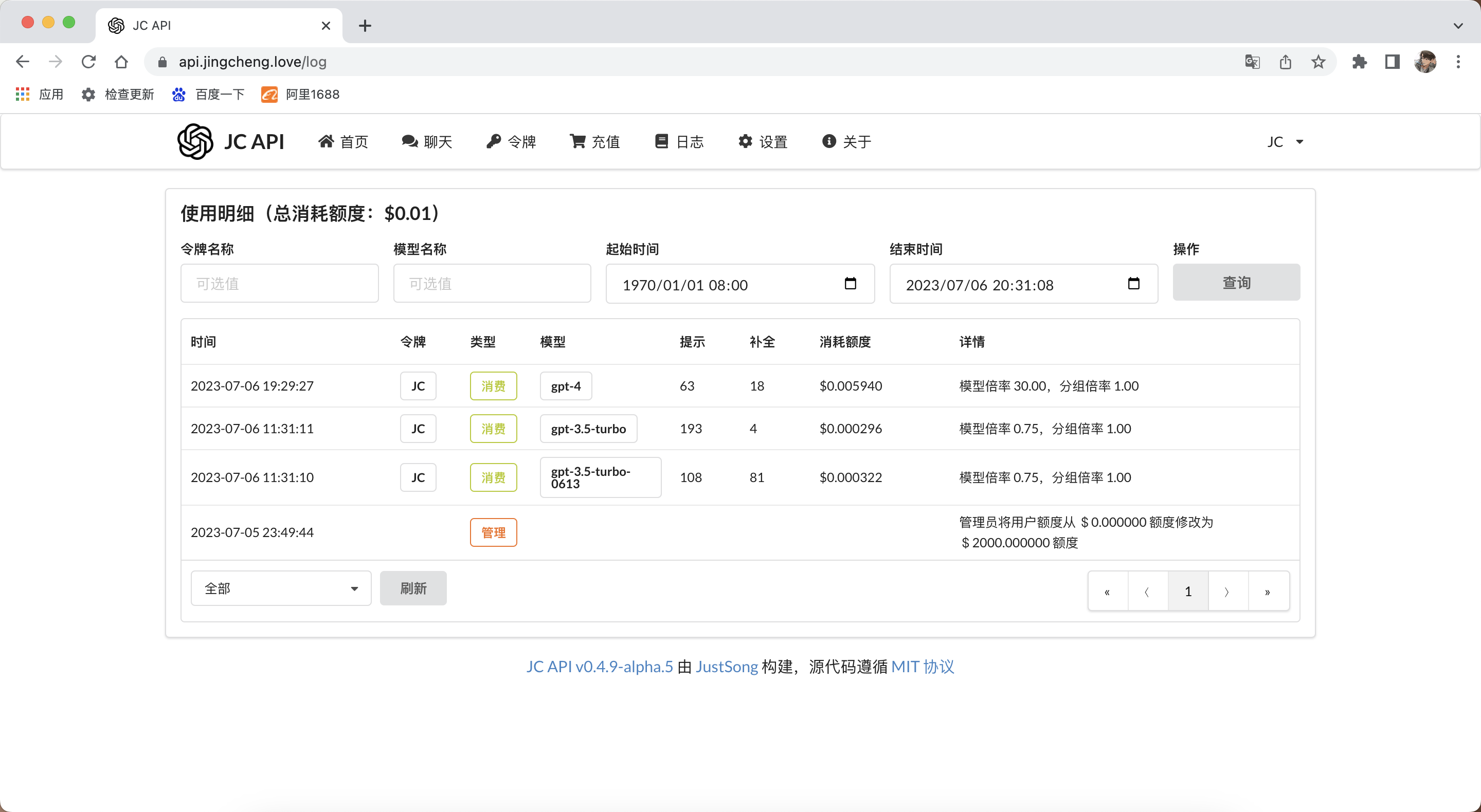Click the JC API OpenAI logo
The height and width of the screenshot is (812, 1481).
click(x=194, y=141)
